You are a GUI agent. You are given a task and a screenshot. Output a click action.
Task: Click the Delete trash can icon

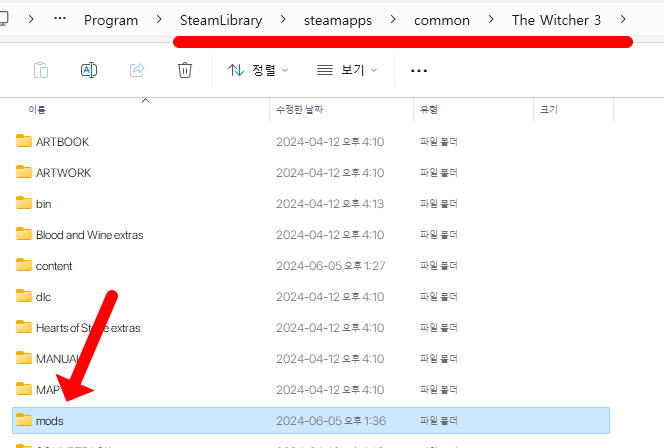click(185, 70)
